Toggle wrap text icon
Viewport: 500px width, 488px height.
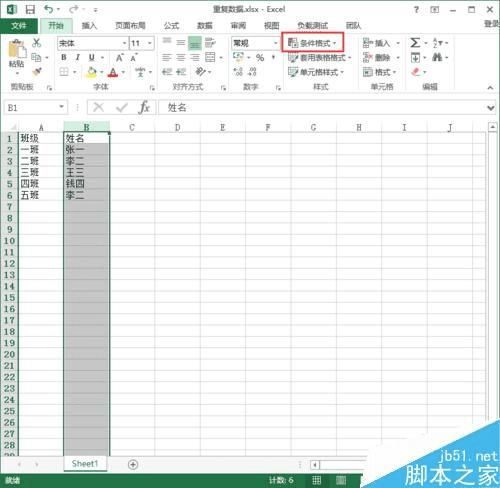click(210, 43)
